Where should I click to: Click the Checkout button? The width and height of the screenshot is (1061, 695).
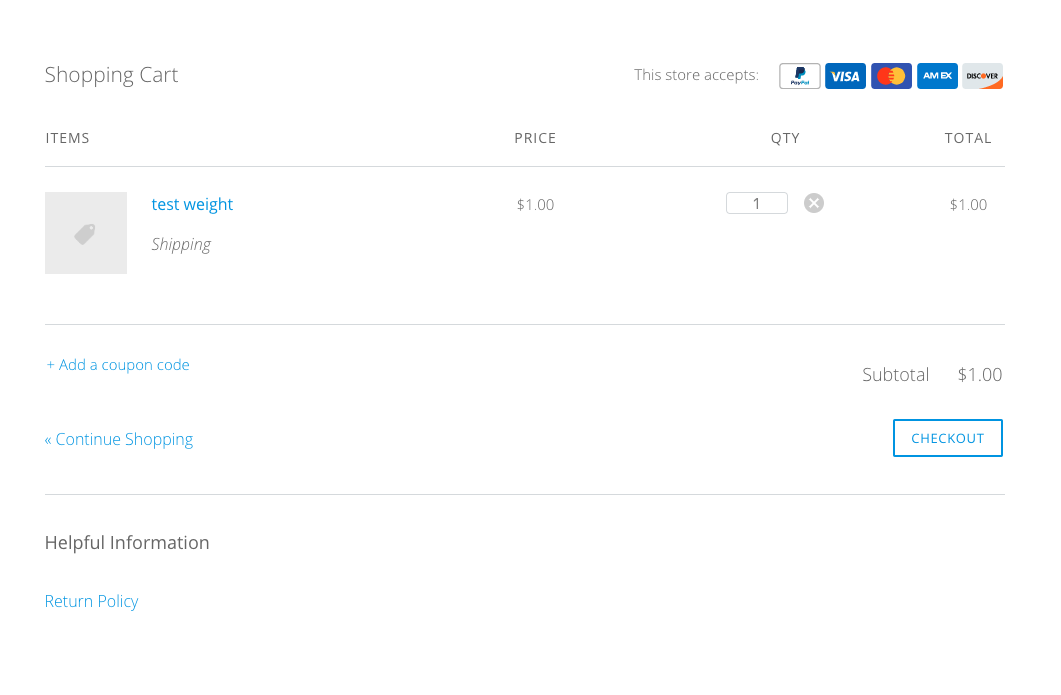point(947,438)
